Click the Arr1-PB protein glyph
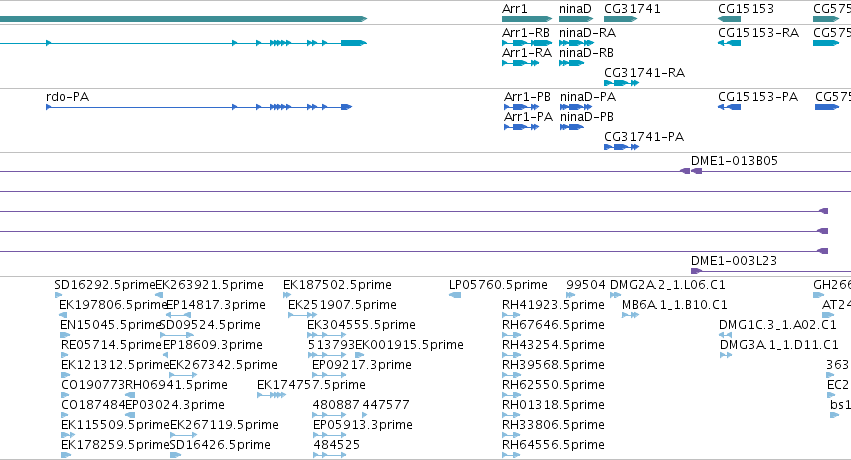The image size is (851, 460). pos(522,107)
